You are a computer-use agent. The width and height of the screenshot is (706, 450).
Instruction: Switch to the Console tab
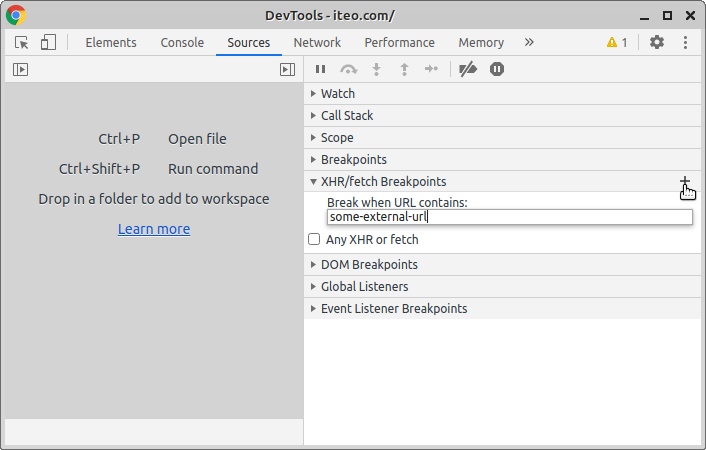click(x=182, y=42)
